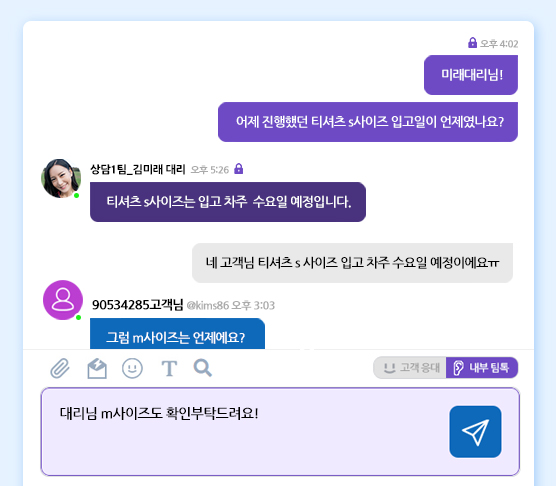This screenshot has width=556, height=486.
Task: Click the magnifying glass search icon
Action: click(x=202, y=368)
